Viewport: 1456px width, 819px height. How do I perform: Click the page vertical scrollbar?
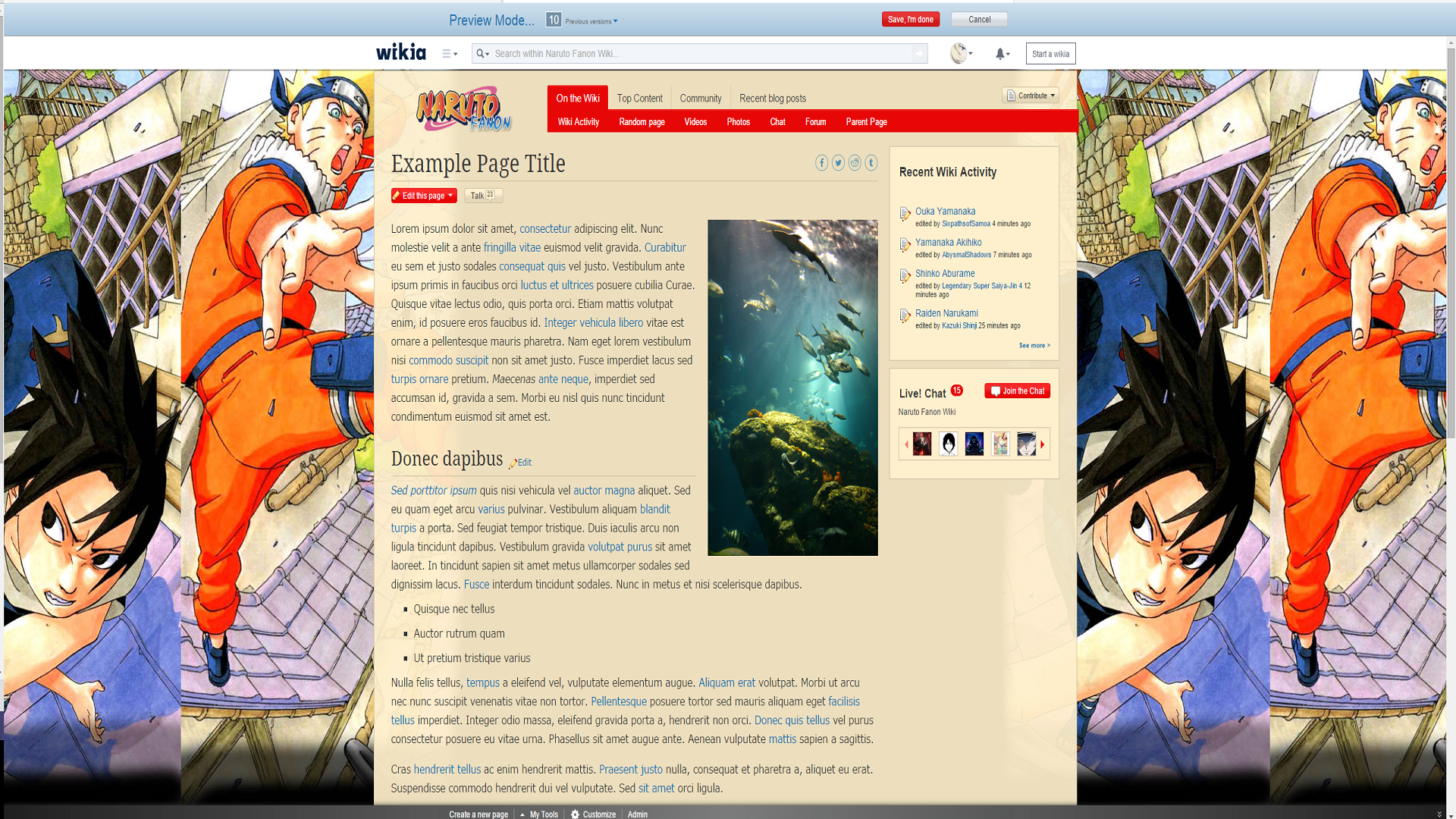click(1451, 243)
